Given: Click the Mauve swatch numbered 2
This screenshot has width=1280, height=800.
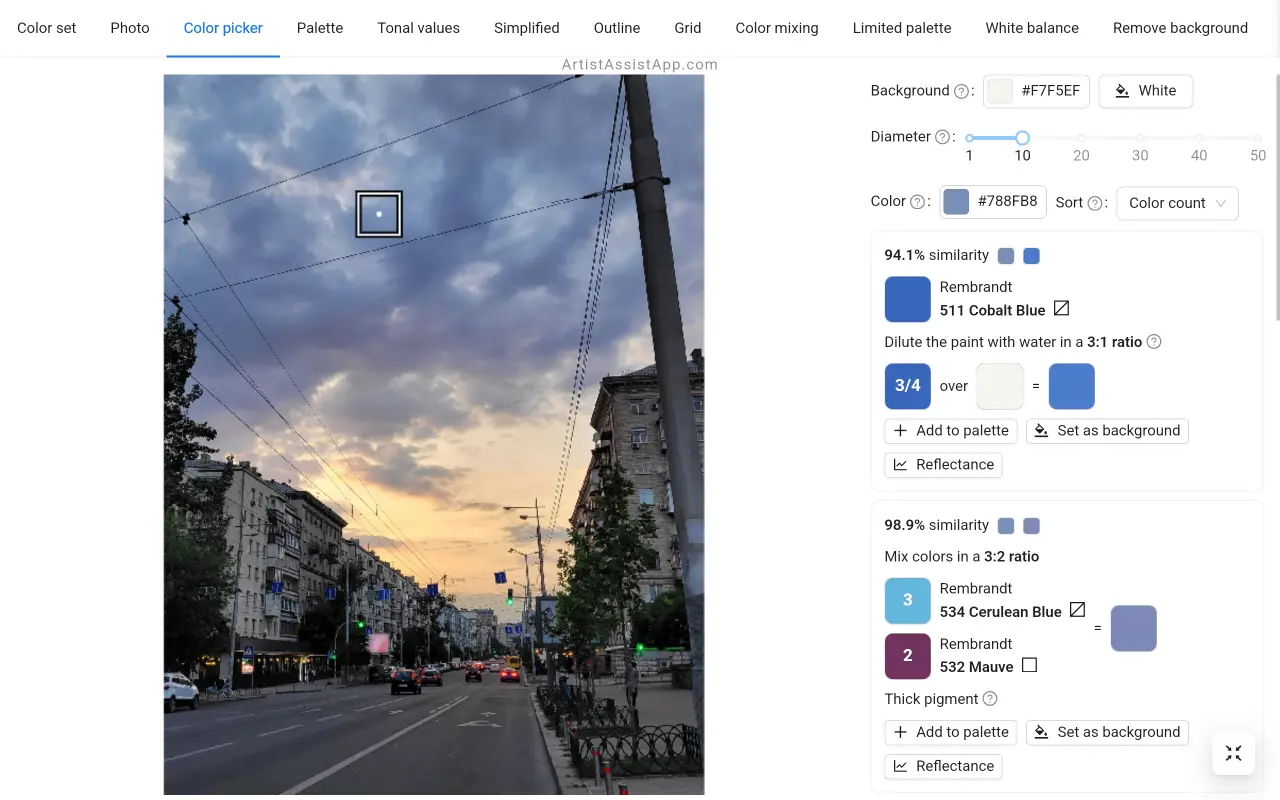Looking at the screenshot, I should coord(908,656).
